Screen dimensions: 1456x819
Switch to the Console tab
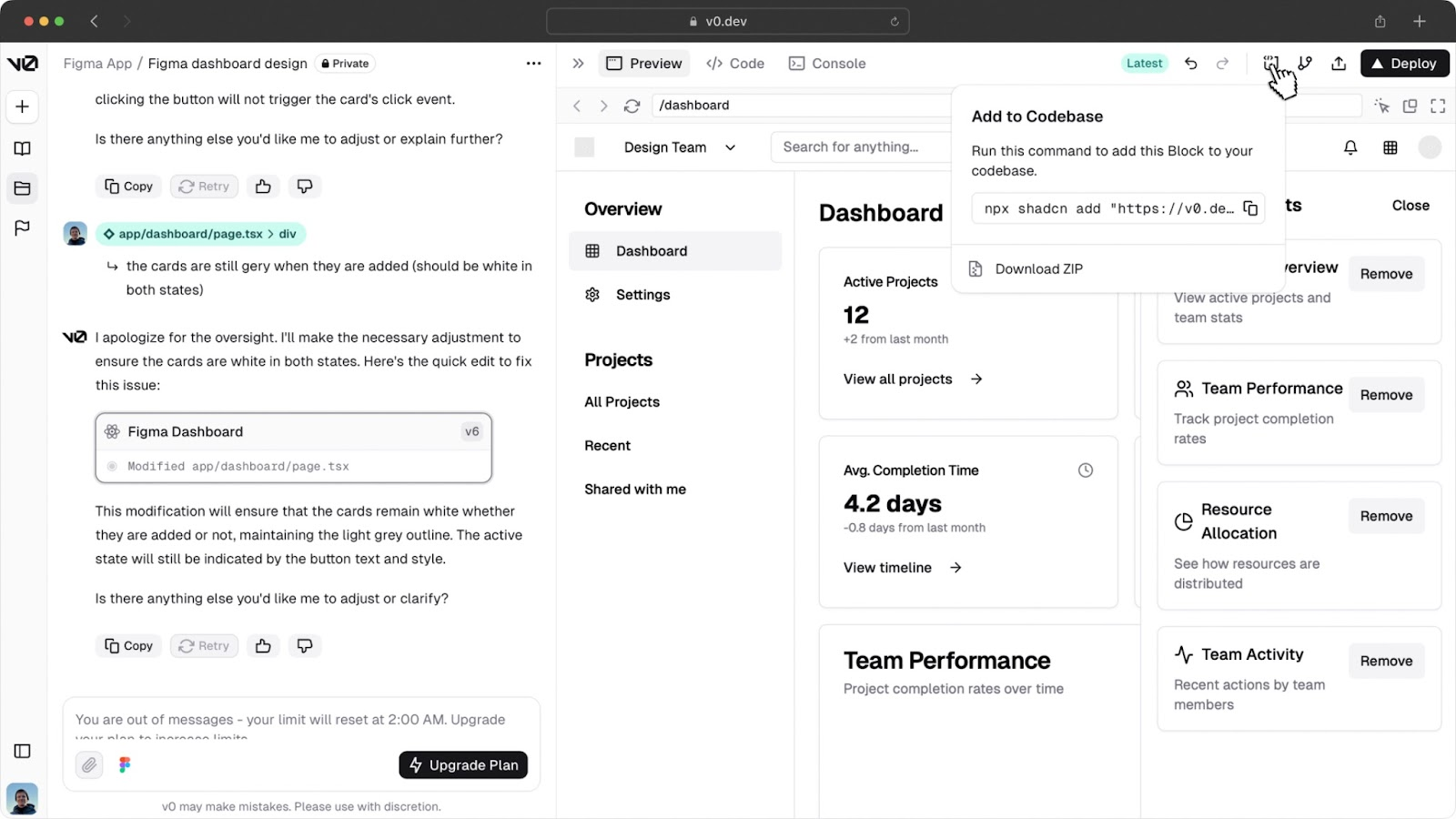[x=827, y=64]
